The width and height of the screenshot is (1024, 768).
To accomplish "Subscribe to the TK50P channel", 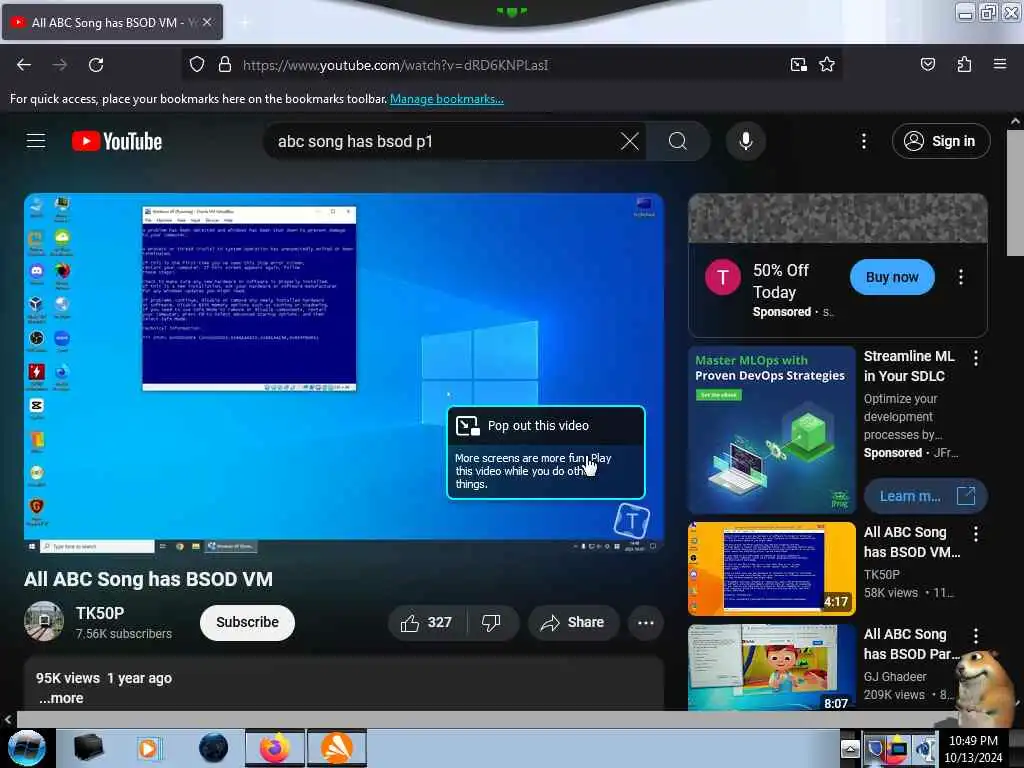I will coord(247,622).
